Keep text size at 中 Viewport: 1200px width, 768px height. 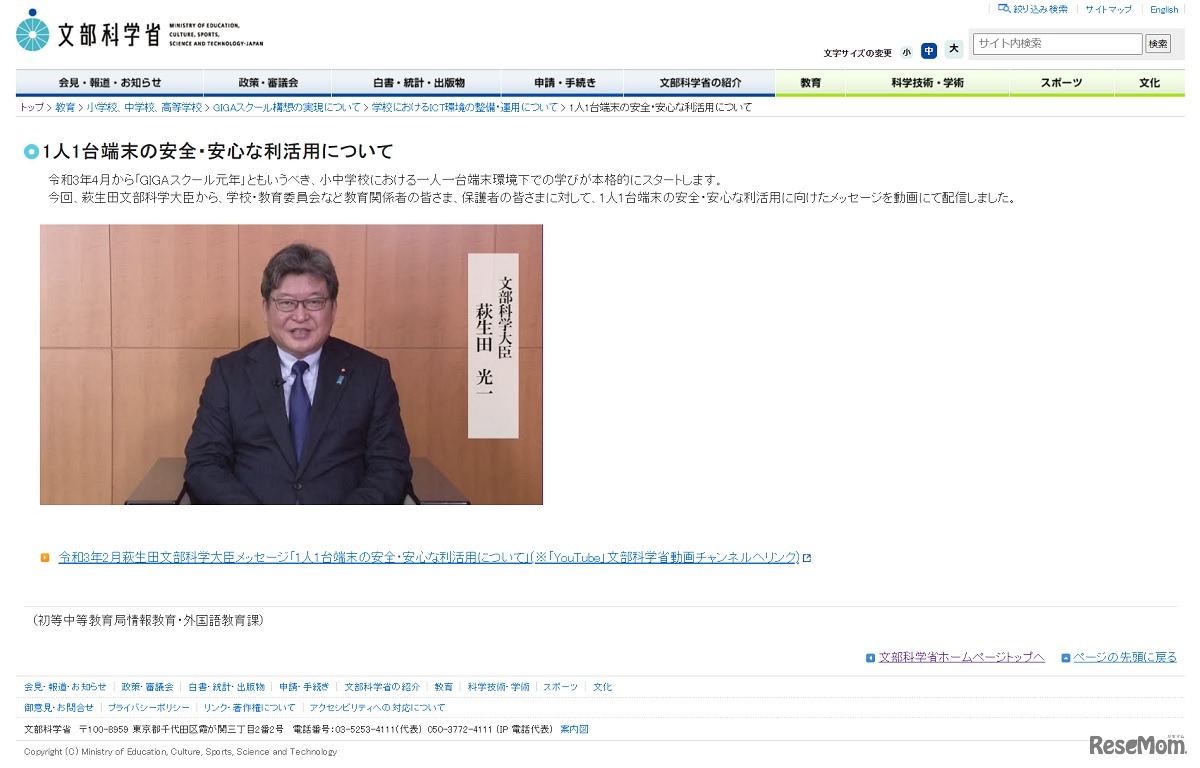tap(929, 49)
